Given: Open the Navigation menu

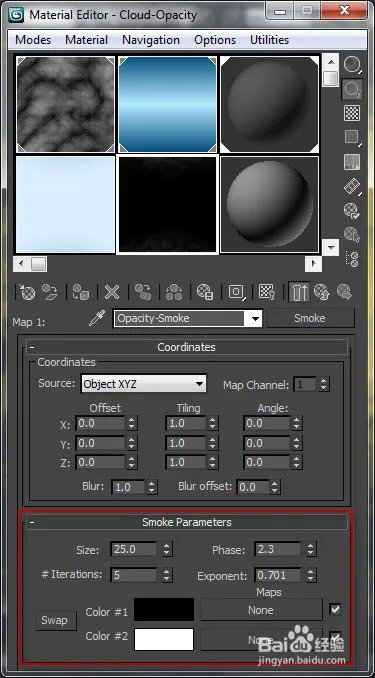Looking at the screenshot, I should coord(151,40).
